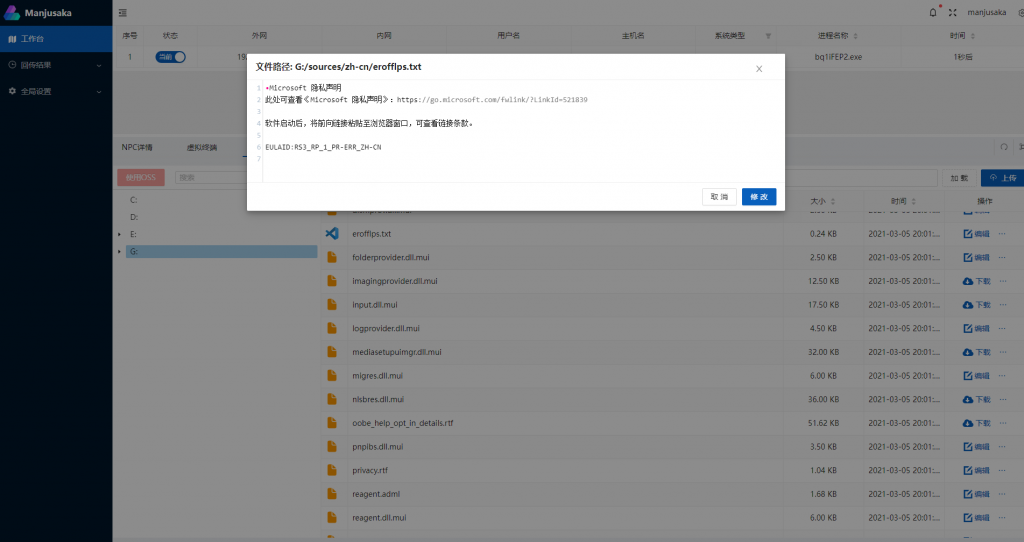Image resolution: width=1024 pixels, height=542 pixels.
Task: Click file icon of input.dll.mui
Action: coord(332,304)
